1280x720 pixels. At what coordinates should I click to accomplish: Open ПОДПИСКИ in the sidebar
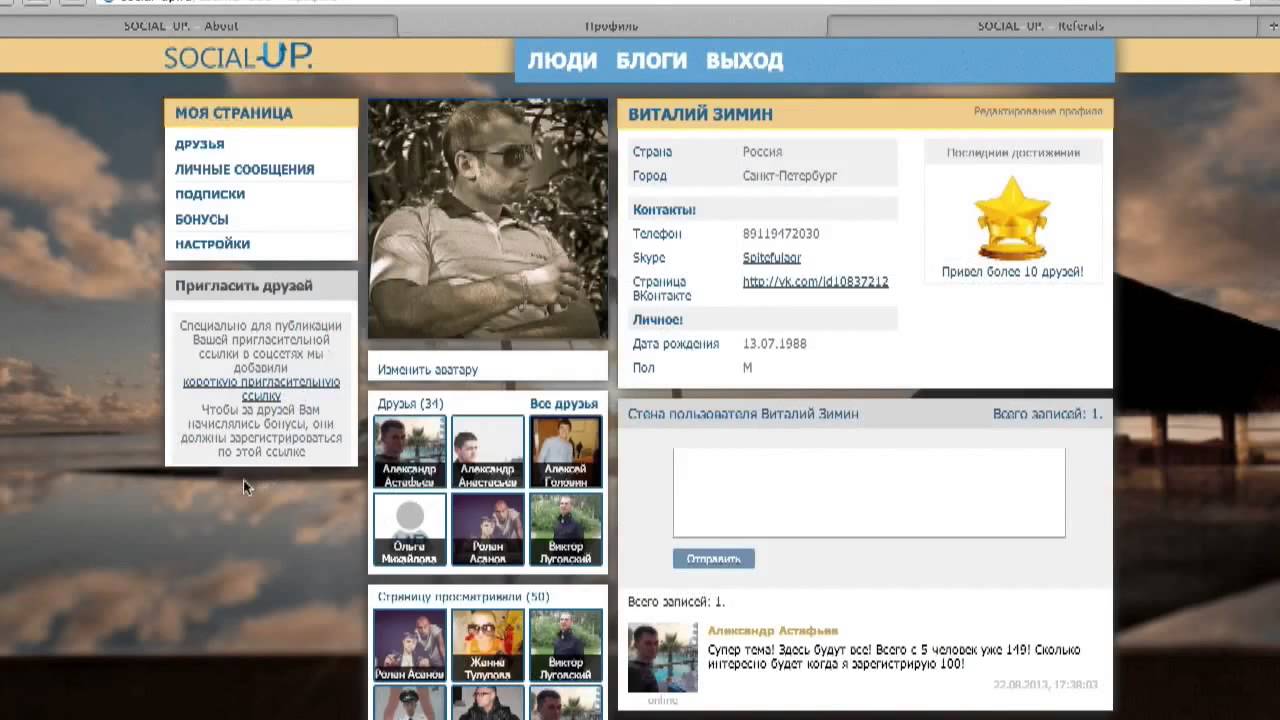tap(210, 194)
